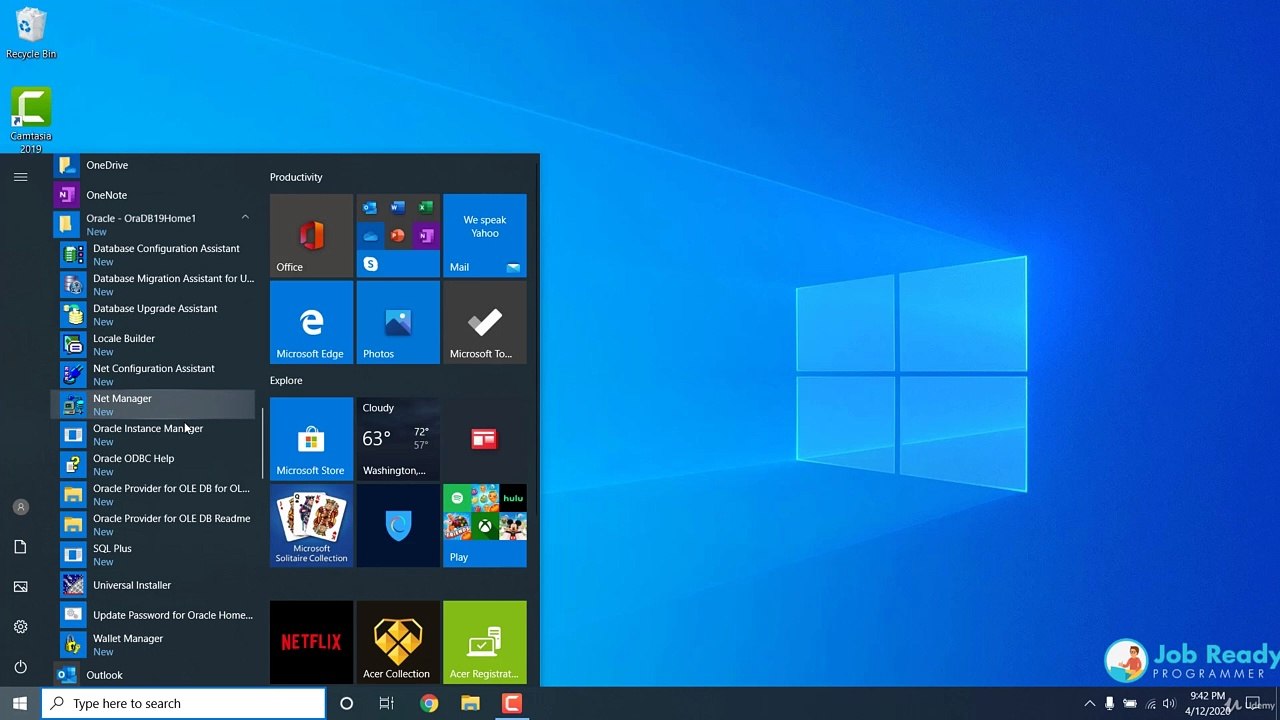Expand the Start menu hamburger navigation
The image size is (1280, 720).
click(20, 177)
